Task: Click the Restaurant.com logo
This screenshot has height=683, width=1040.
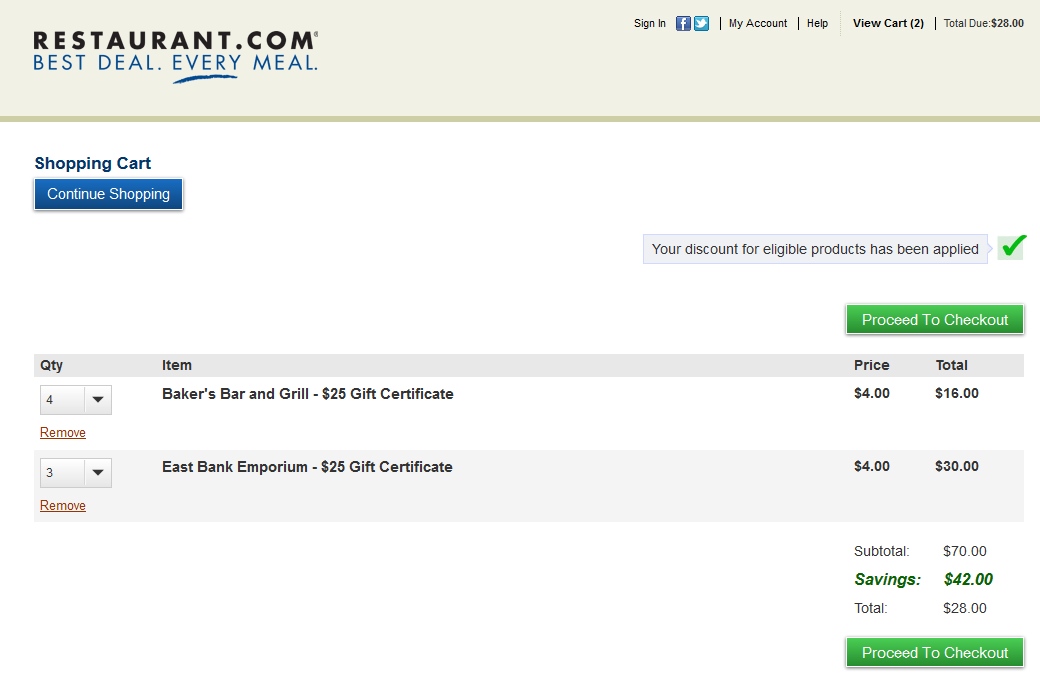Action: coord(175,55)
